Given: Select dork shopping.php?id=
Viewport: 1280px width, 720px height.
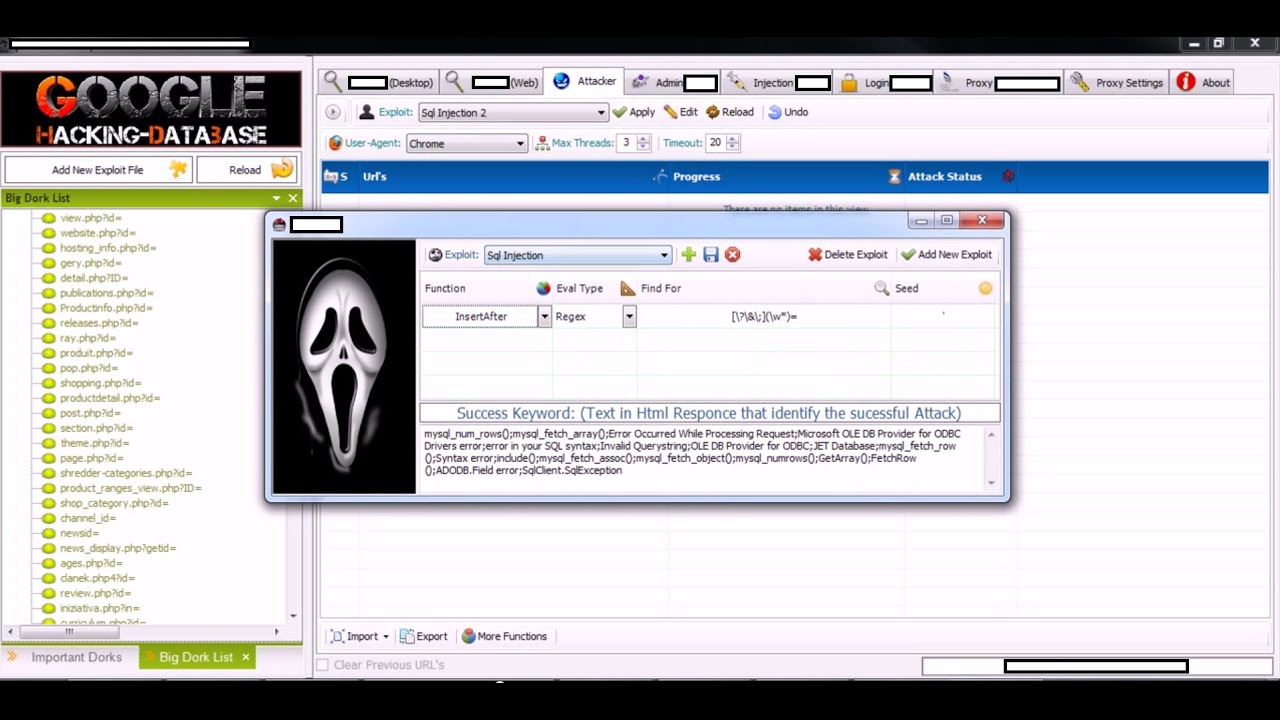Looking at the screenshot, I should point(100,383).
